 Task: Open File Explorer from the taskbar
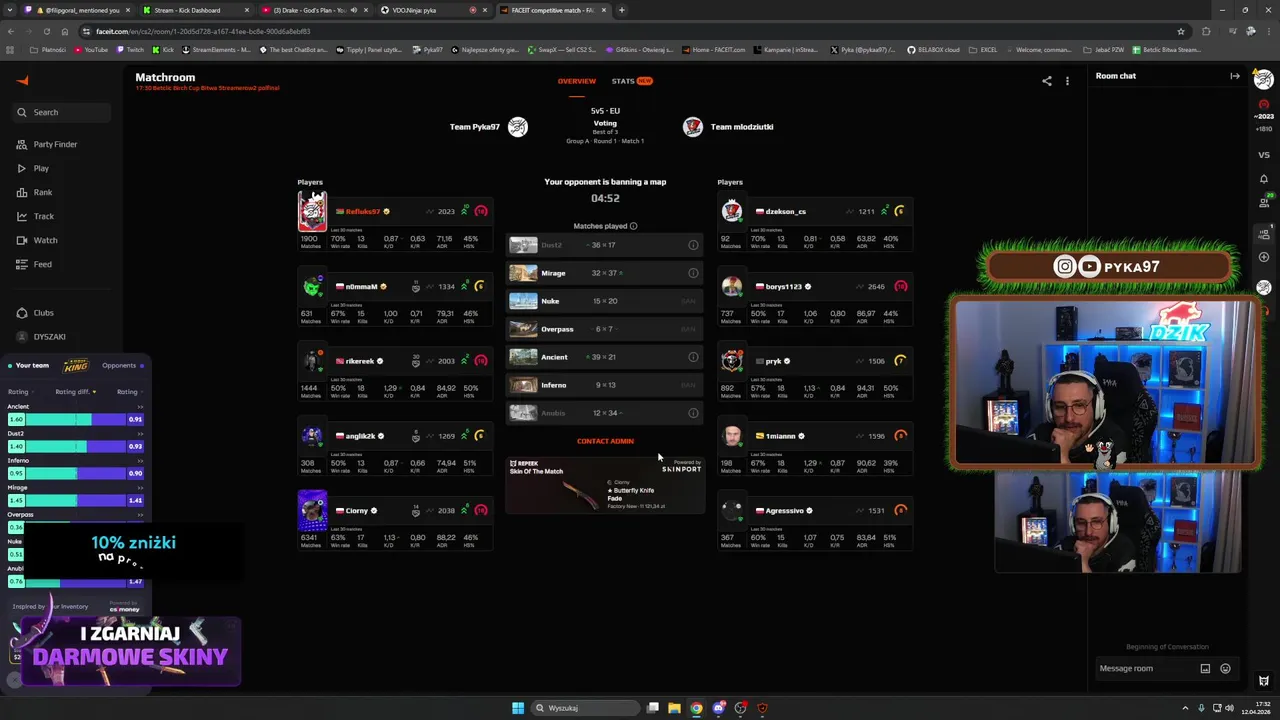[674, 708]
